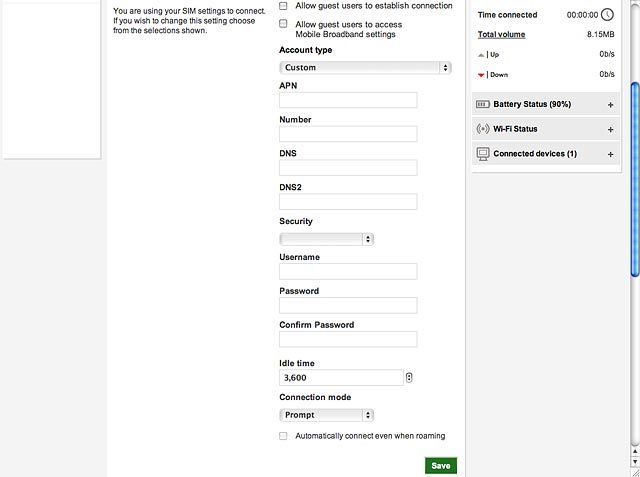Open the Connection mode Prompt dropdown

327,415
